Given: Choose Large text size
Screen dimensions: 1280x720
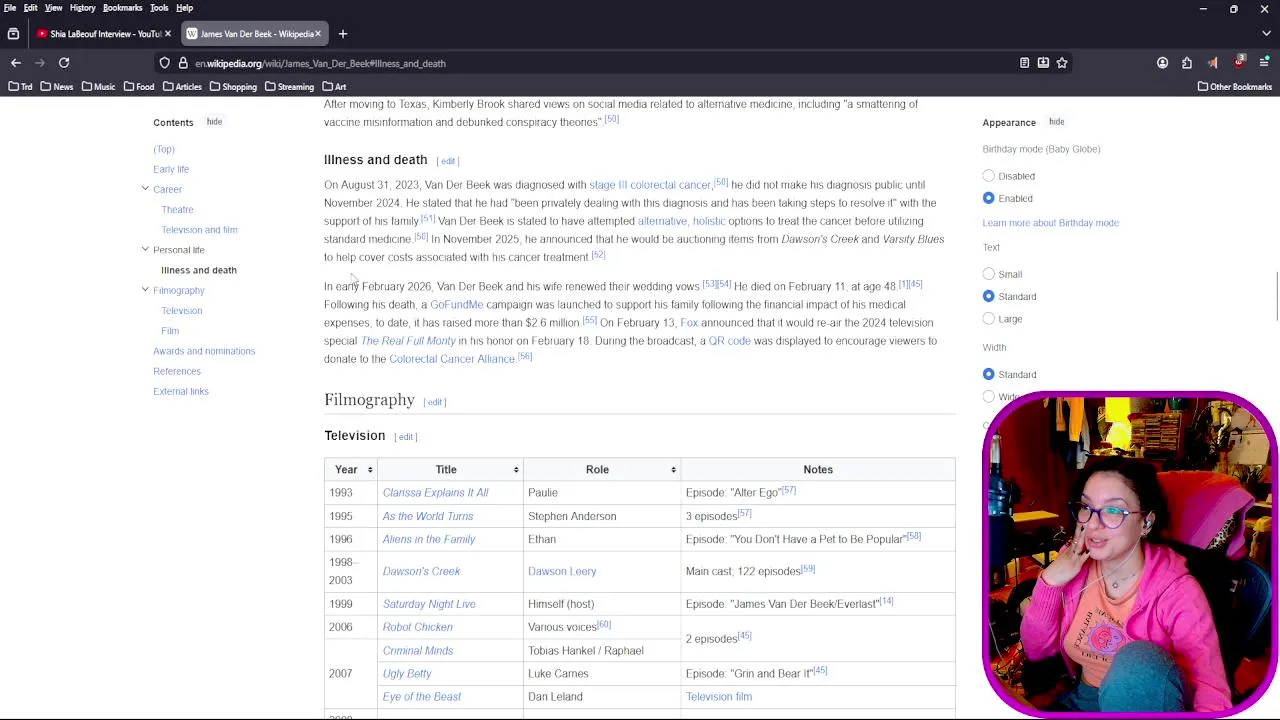Looking at the screenshot, I should pyautogui.click(x=989, y=319).
